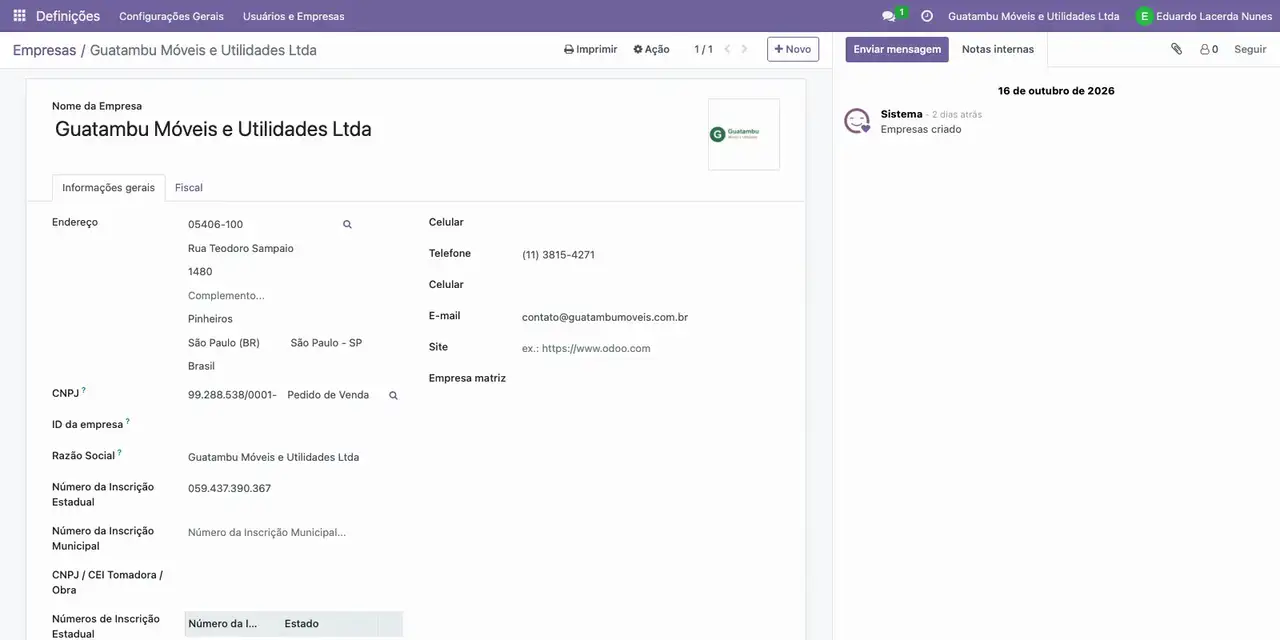Click the paperclip attachments icon

(x=1177, y=49)
